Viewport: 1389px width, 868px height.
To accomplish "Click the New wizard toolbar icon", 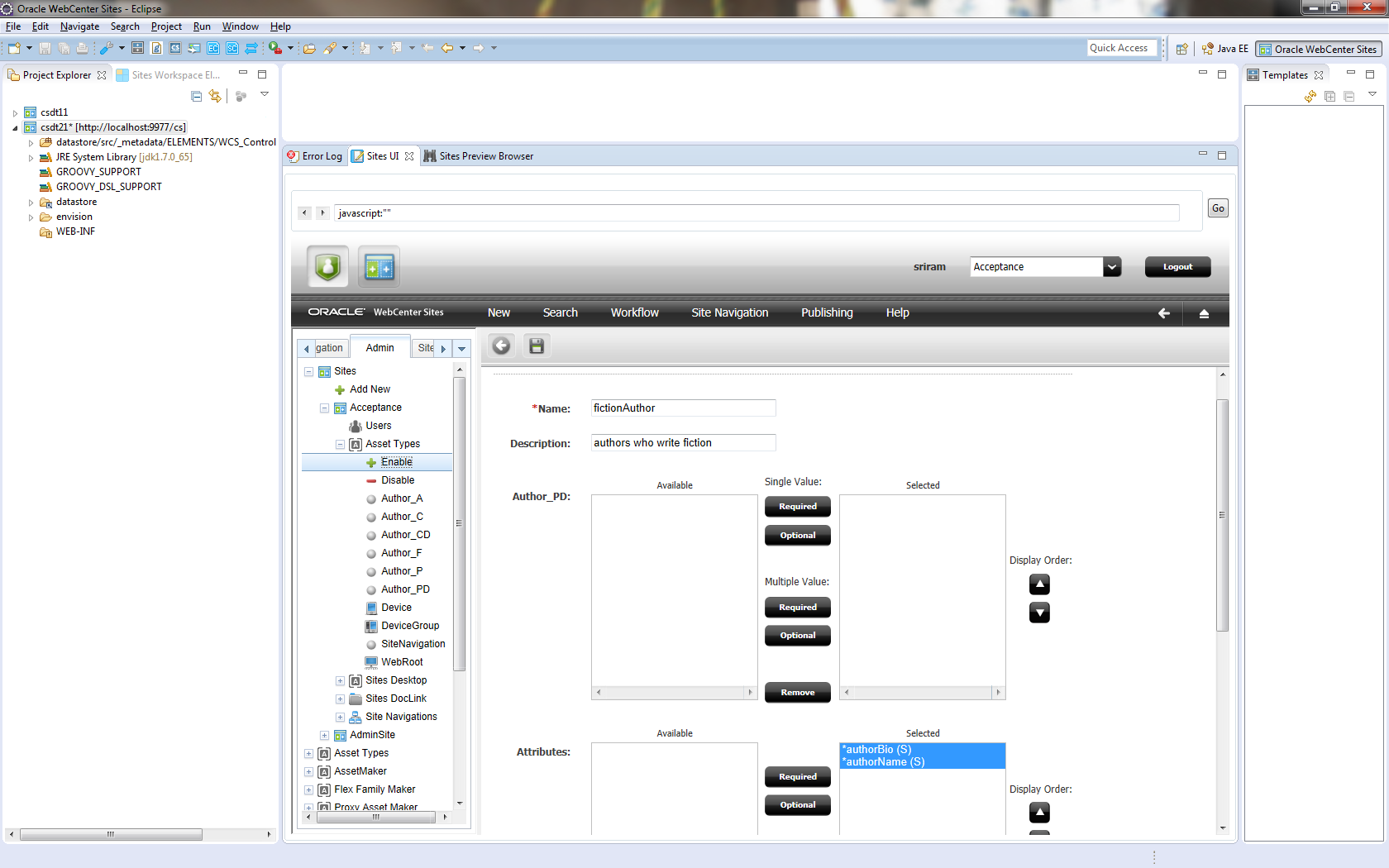I will tap(14, 48).
